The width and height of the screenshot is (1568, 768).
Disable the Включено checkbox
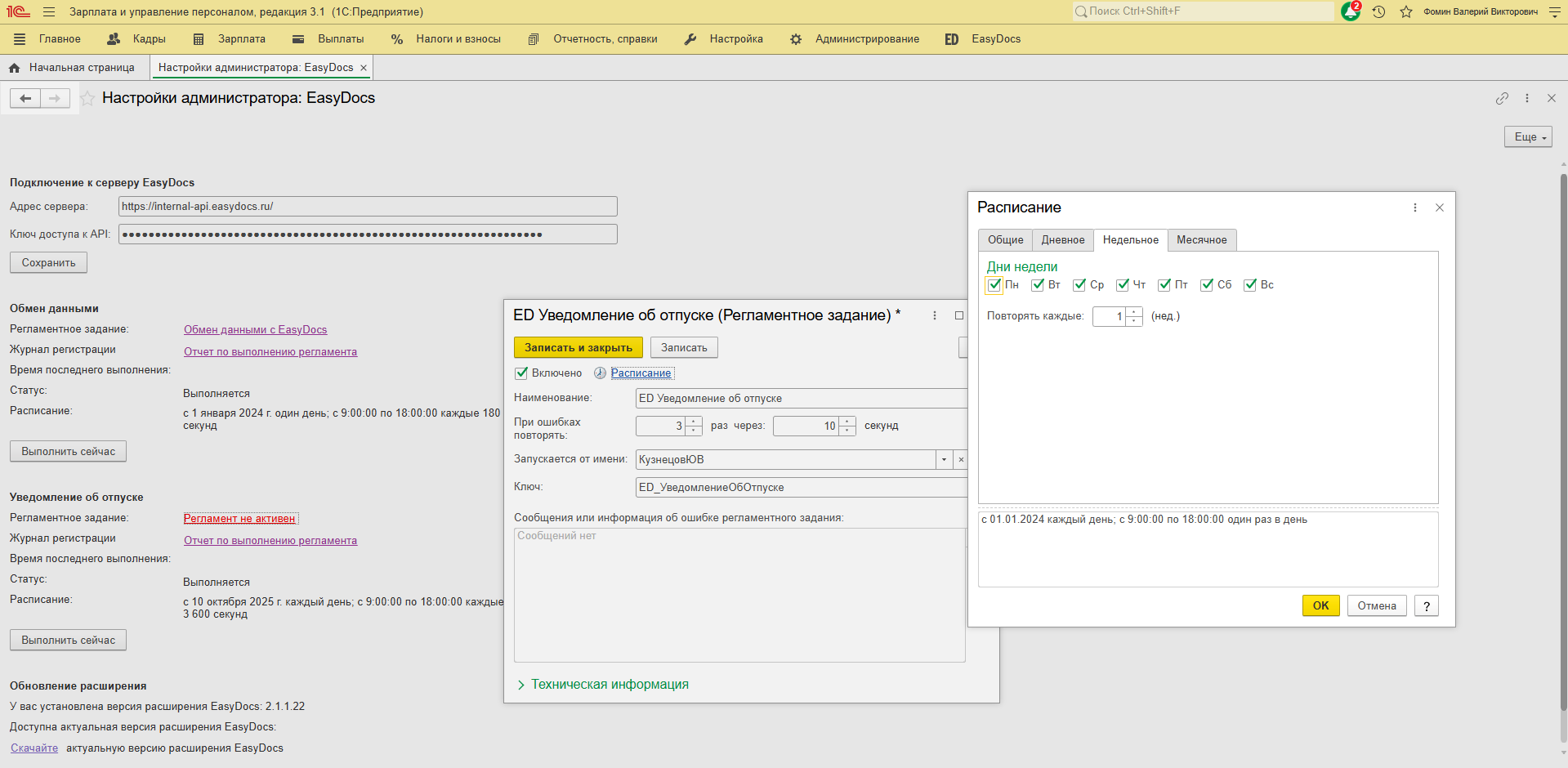521,373
